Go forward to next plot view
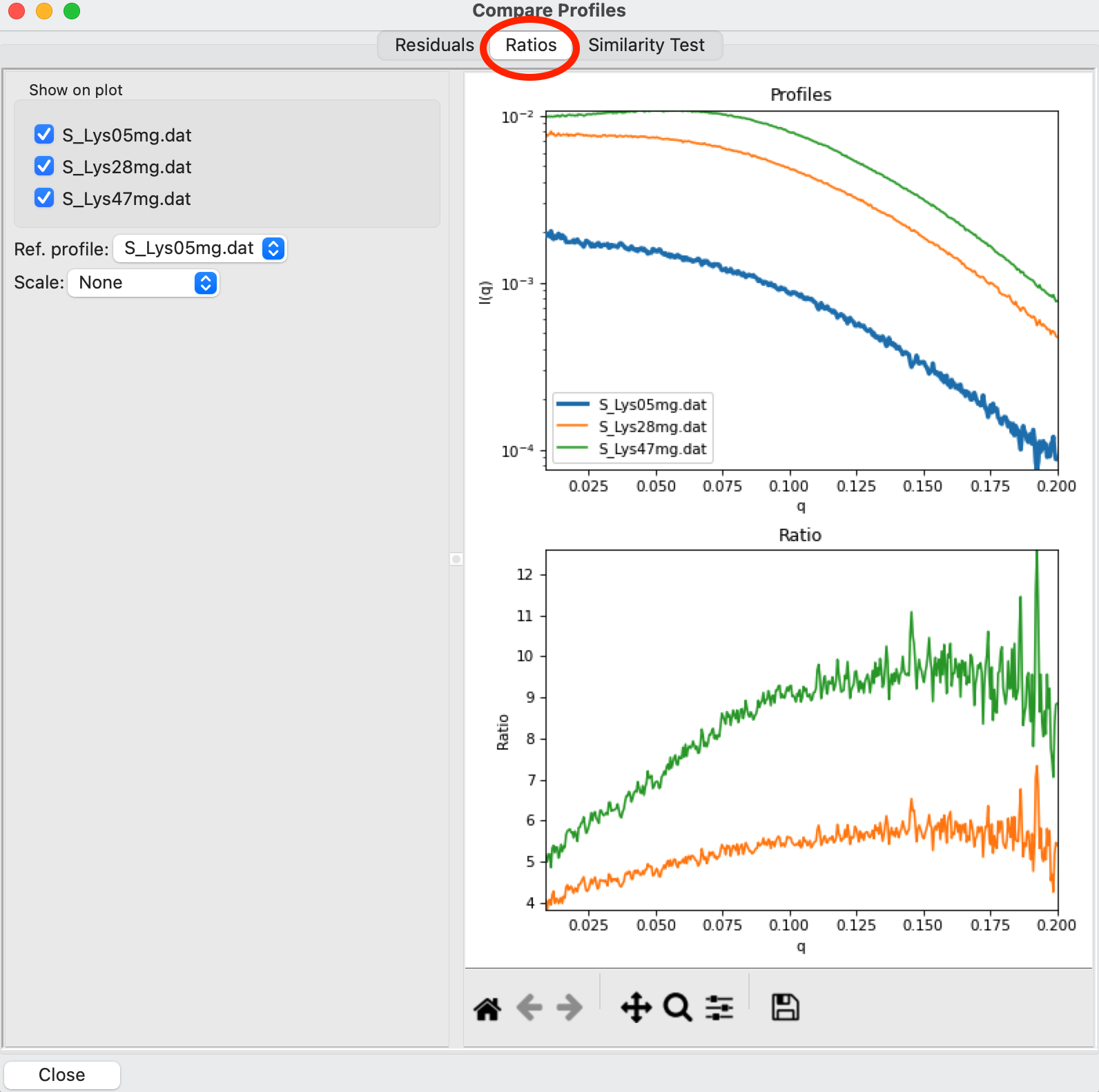 pos(570,1008)
